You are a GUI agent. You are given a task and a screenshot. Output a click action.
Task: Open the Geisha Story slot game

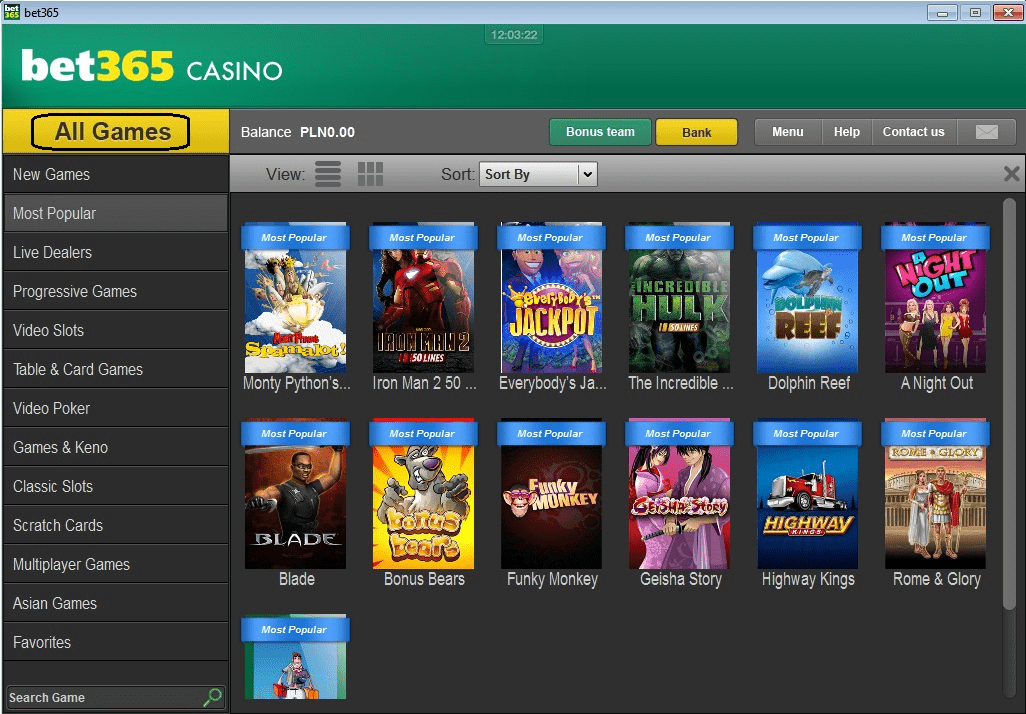(x=679, y=495)
